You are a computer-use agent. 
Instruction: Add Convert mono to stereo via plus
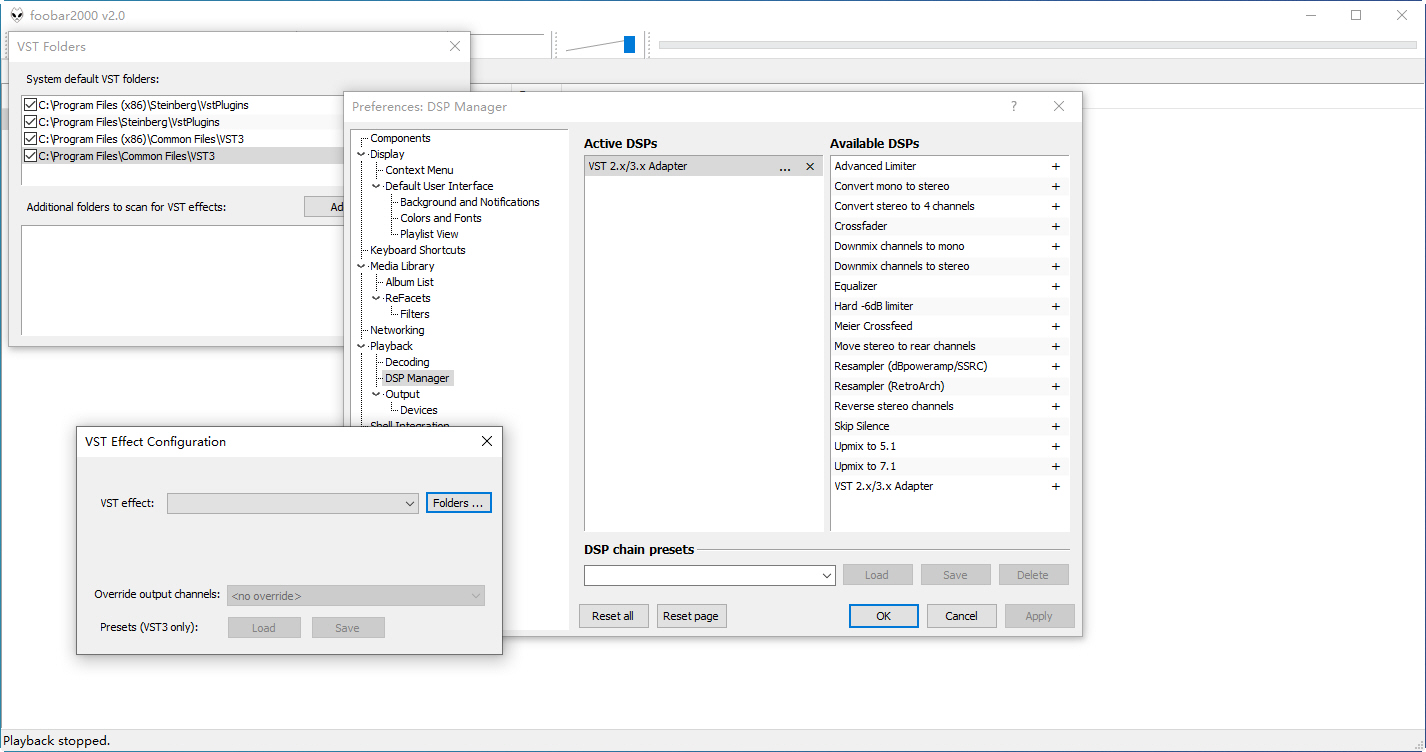point(1055,186)
